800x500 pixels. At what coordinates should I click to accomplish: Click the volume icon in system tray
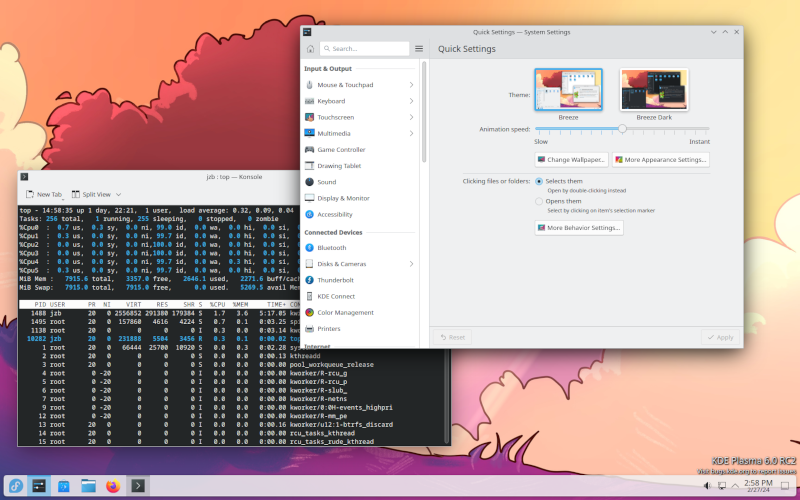click(x=707, y=486)
